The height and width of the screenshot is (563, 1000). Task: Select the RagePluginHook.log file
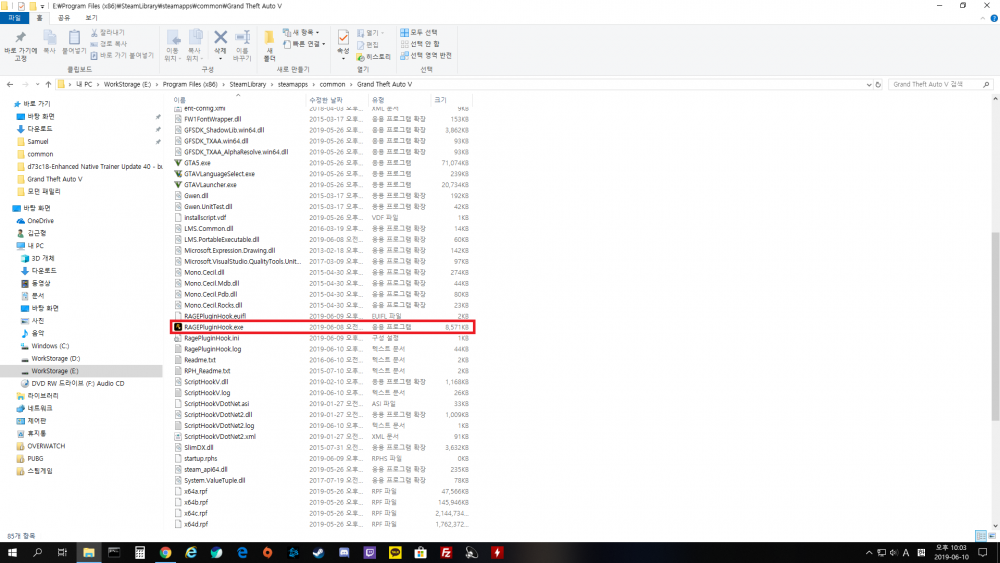[x=322, y=349]
